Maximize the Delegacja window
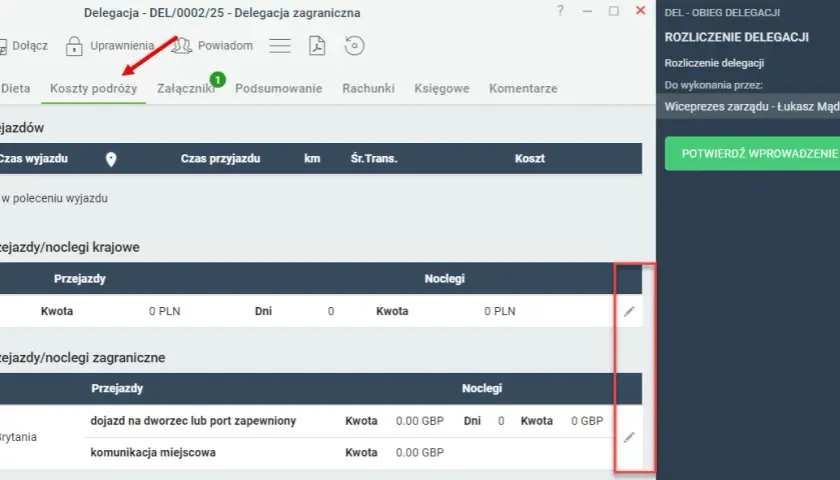This screenshot has width=840, height=480. [613, 11]
